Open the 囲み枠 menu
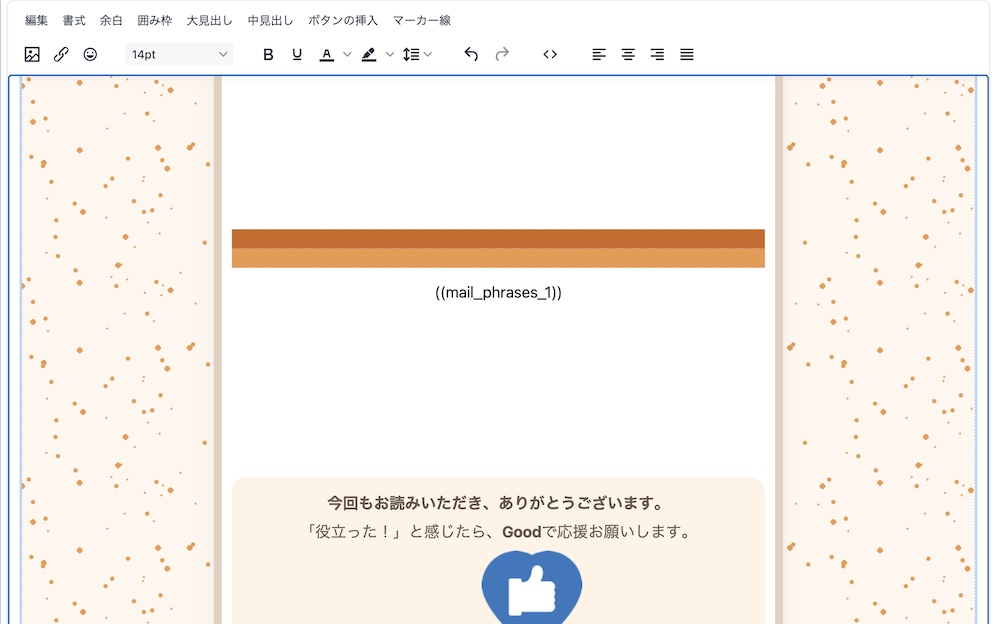The width and height of the screenshot is (1000, 624). pos(154,20)
